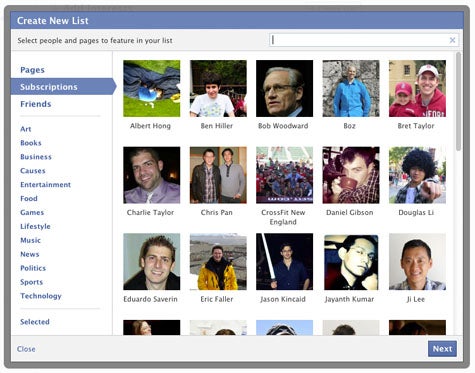Click the vertical scrollbar in the grid
This screenshot has width=475, height=373.
pos(459,102)
